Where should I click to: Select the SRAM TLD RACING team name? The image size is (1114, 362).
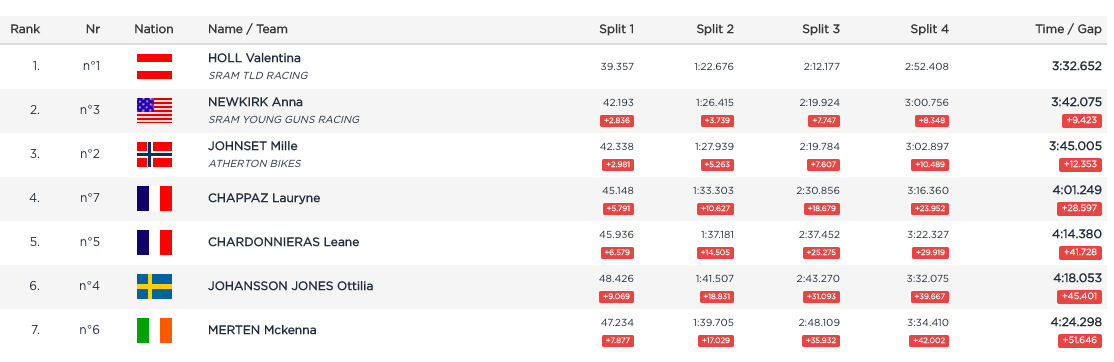point(258,75)
